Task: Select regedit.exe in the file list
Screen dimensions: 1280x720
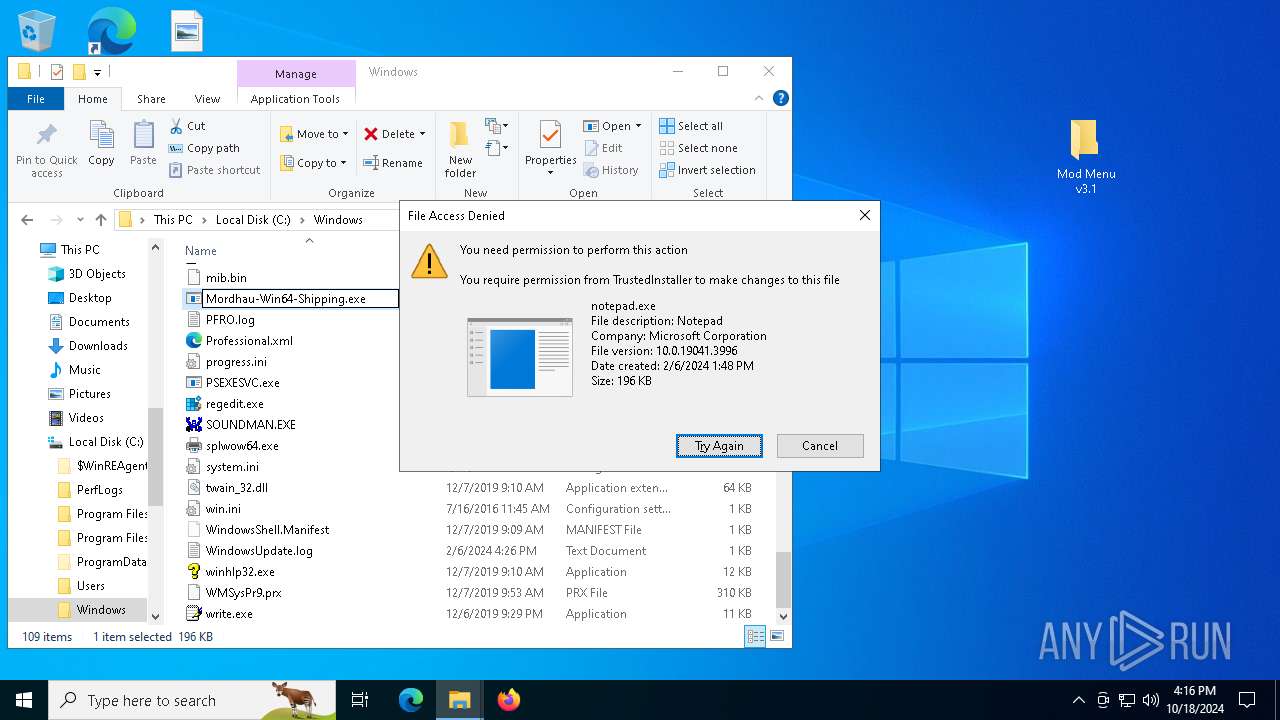Action: [234, 404]
